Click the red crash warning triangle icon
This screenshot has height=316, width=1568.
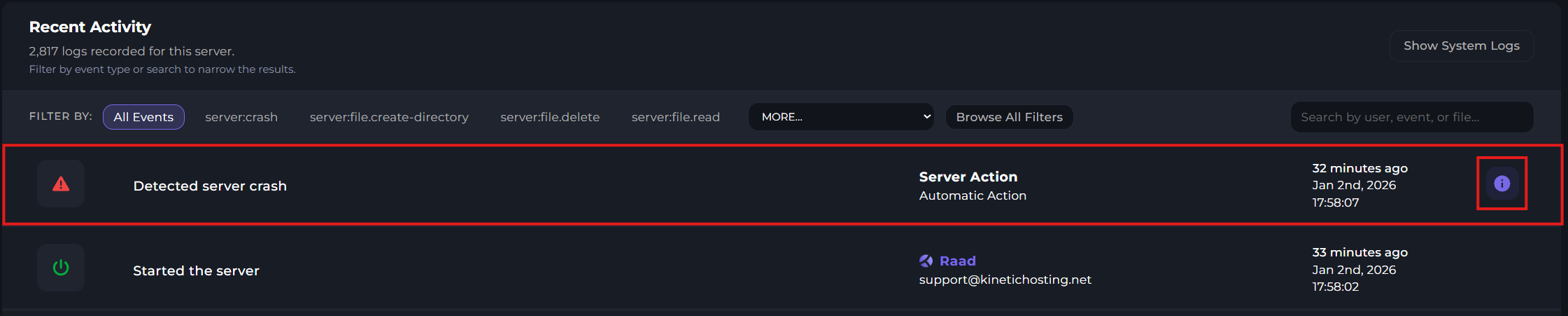(61, 184)
